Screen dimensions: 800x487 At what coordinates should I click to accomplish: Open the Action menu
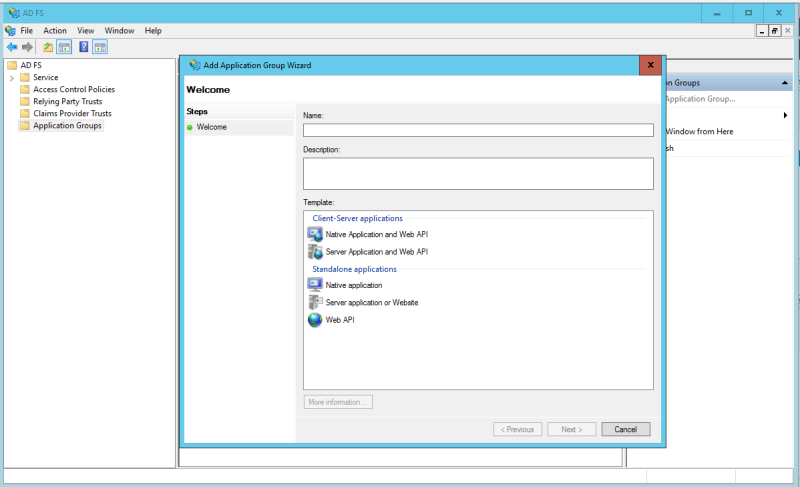55,31
